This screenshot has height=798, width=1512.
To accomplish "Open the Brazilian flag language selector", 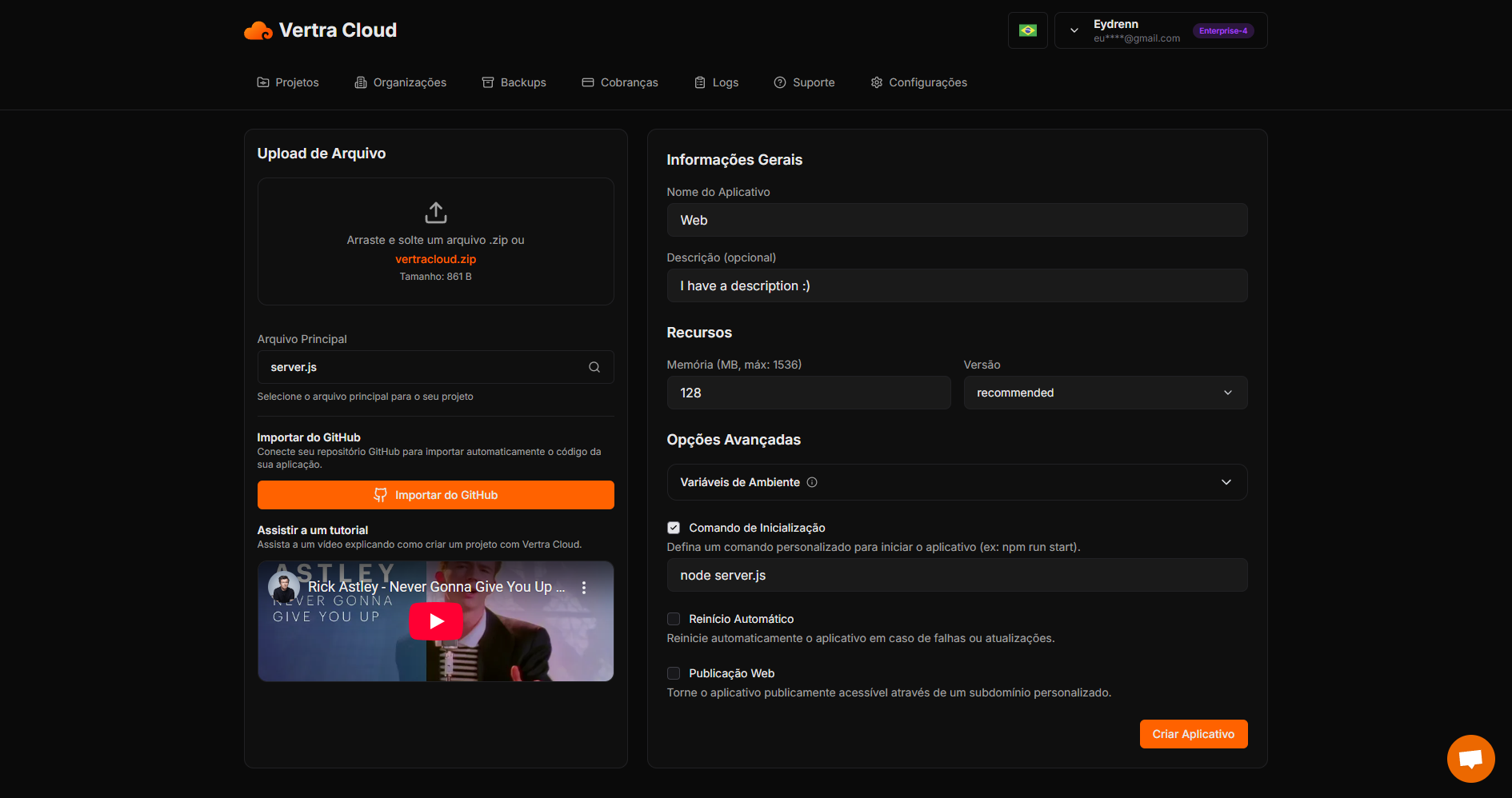I will pyautogui.click(x=1028, y=30).
